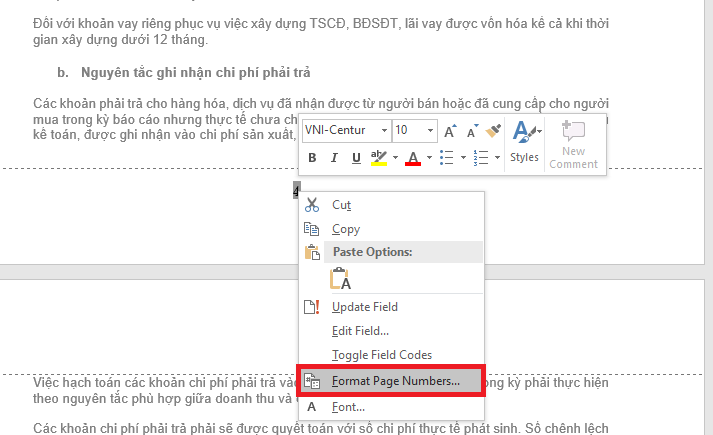Image resolution: width=713 pixels, height=435 pixels.
Task: Click the Bold button in mini toolbar
Action: (x=312, y=158)
